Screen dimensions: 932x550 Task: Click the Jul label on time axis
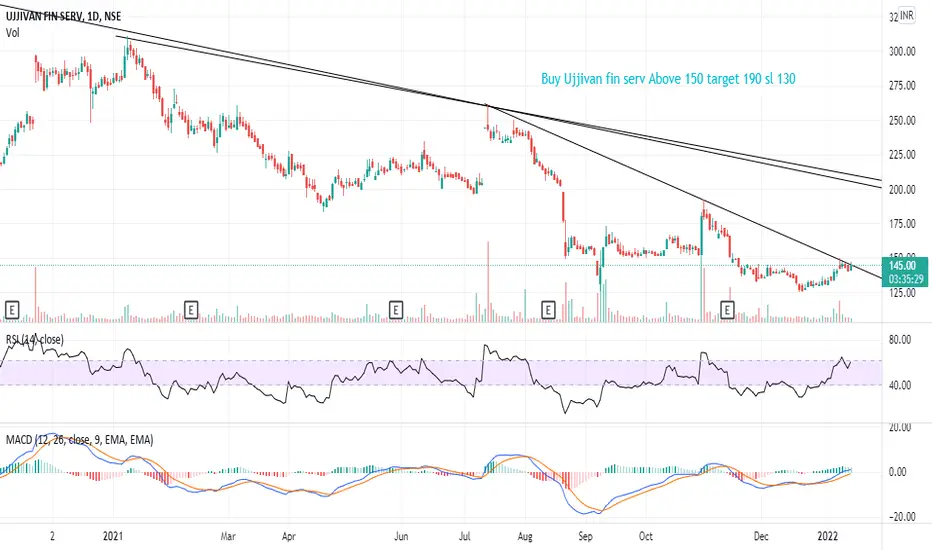click(x=465, y=536)
